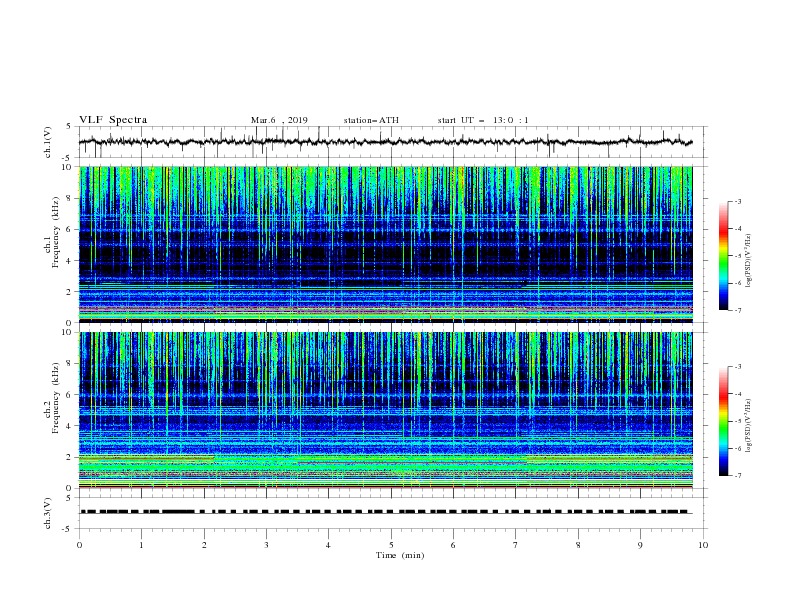Screen dimensions: 792x612
Task: Click the ch.1 color scale bar
Action: 723,256
